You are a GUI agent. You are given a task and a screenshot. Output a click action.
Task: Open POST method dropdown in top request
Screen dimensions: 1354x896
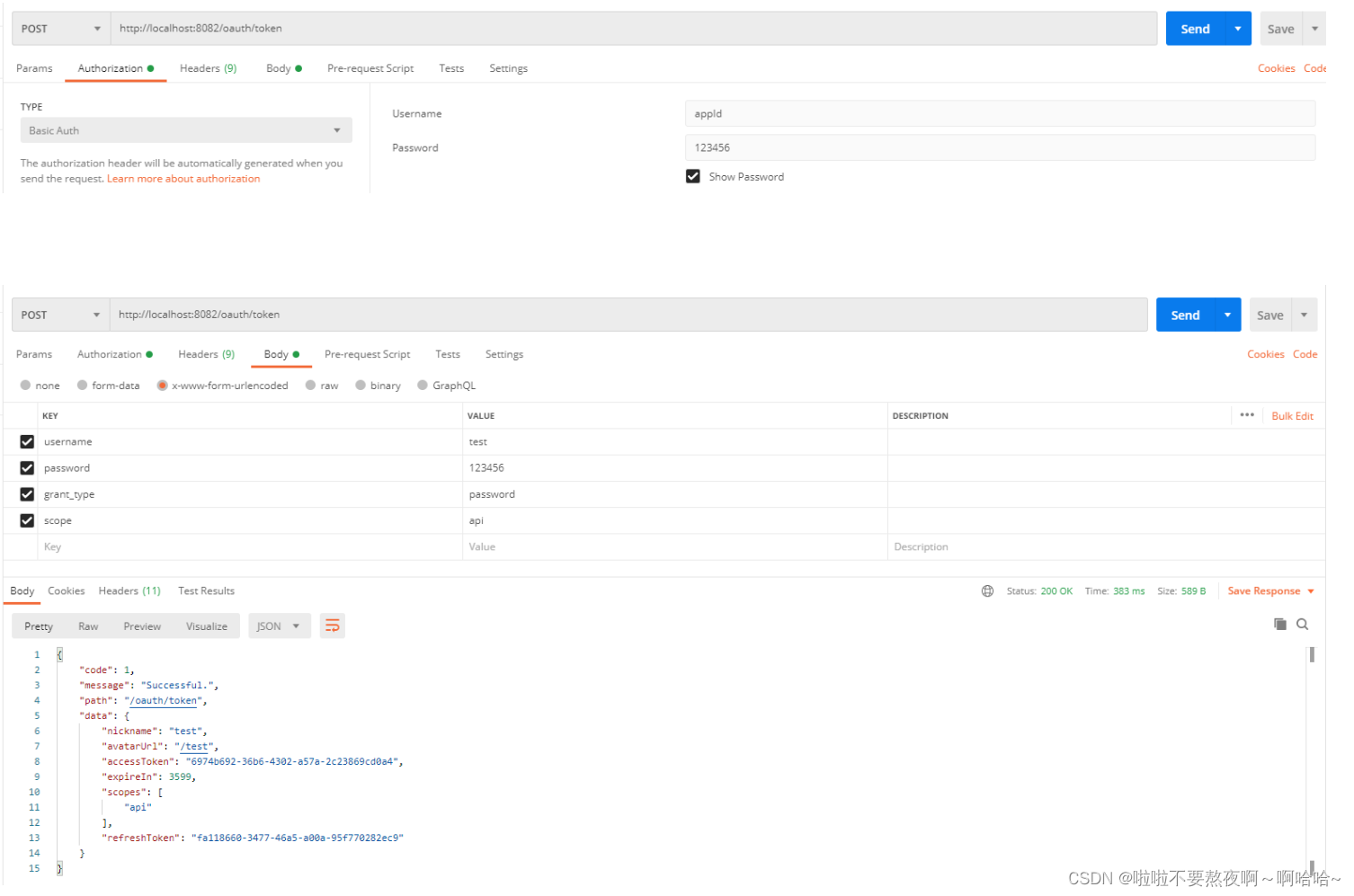coord(61,29)
